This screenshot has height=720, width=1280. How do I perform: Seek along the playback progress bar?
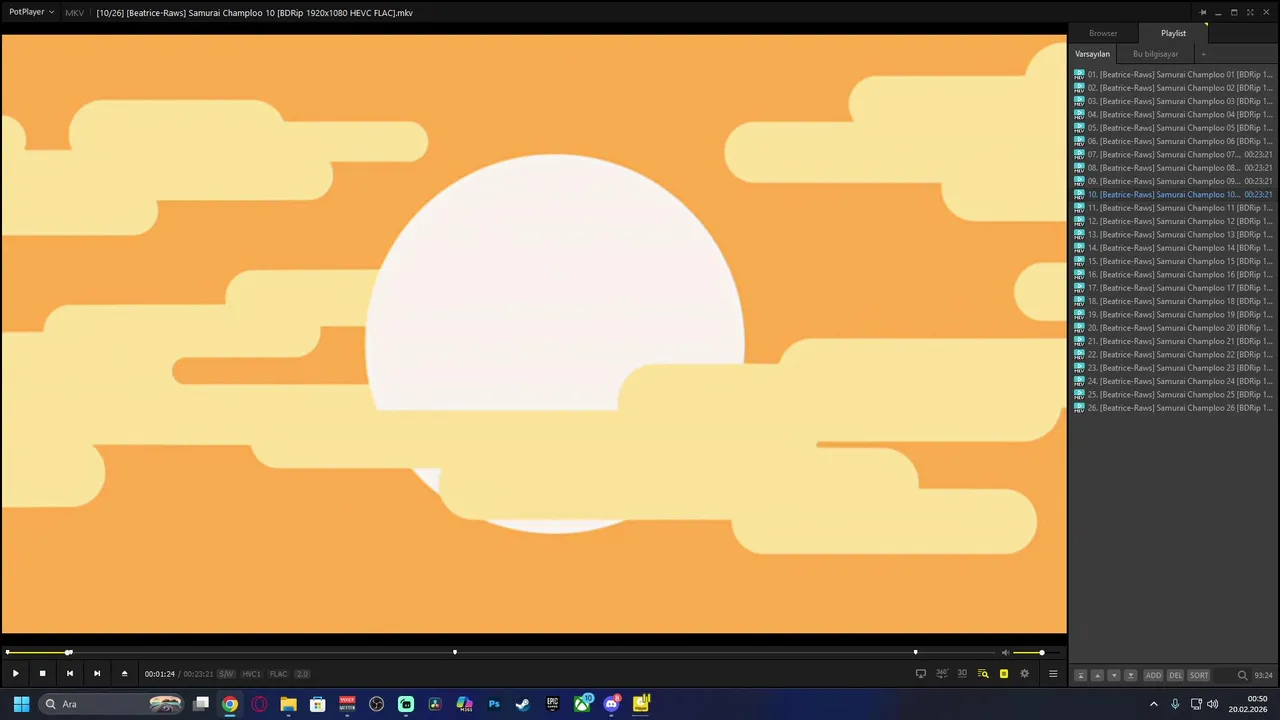(500, 653)
